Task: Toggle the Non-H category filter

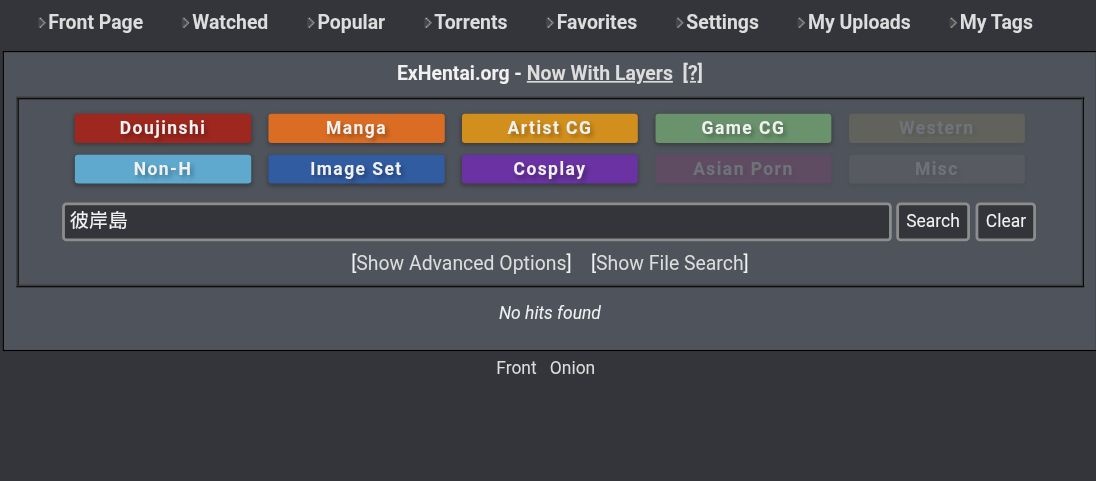Action: coord(163,169)
